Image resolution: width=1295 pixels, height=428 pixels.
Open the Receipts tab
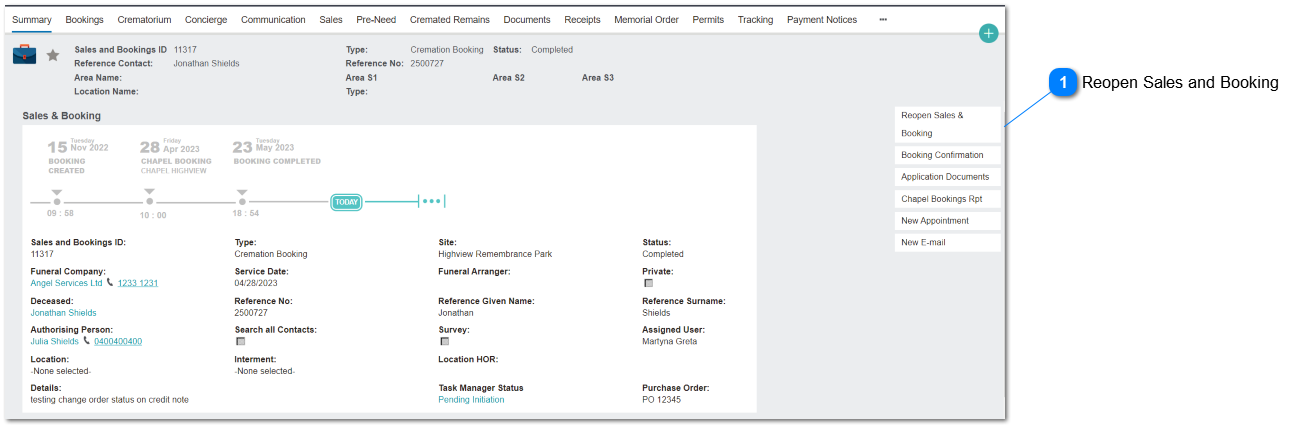coord(582,19)
